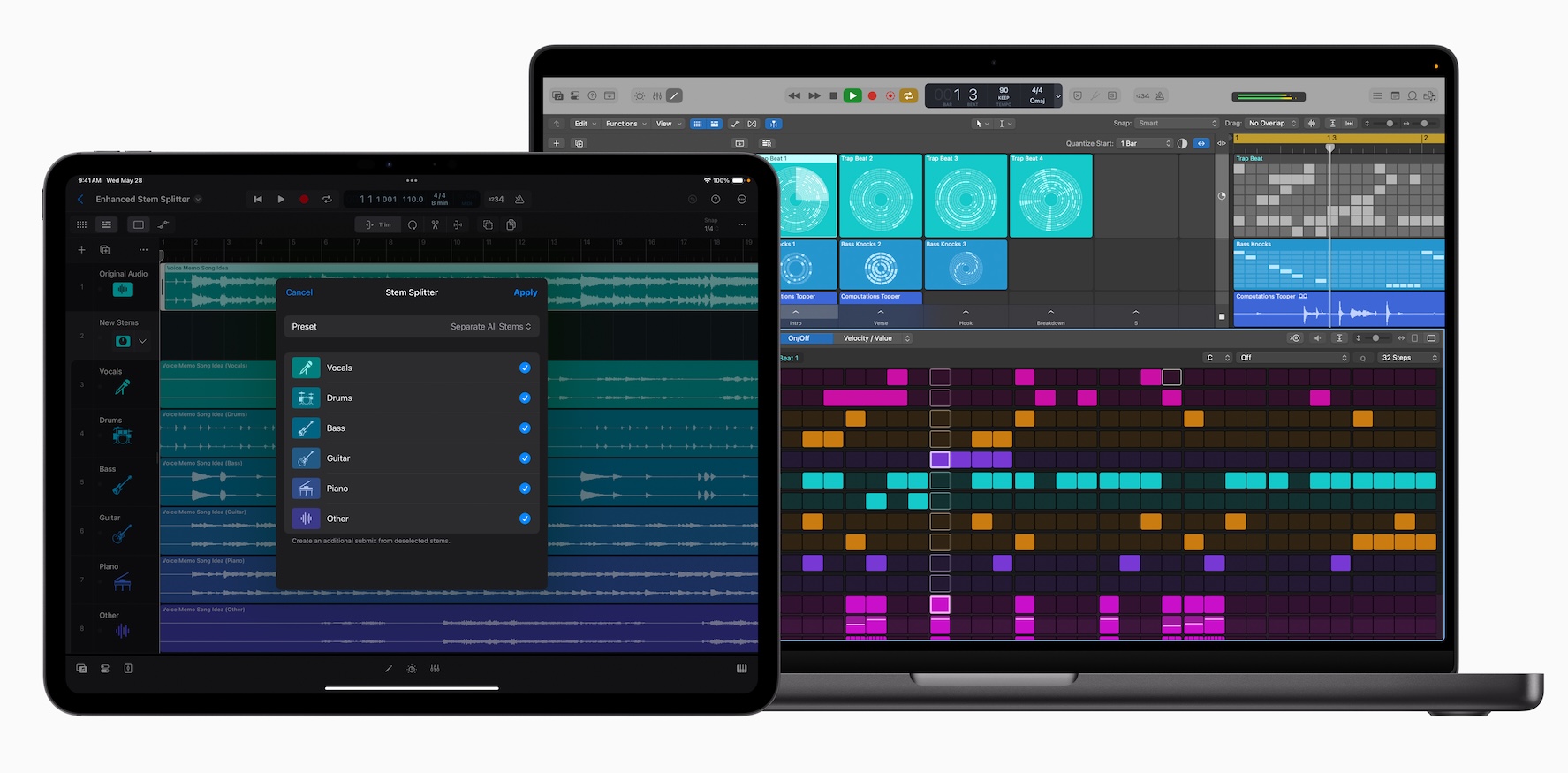Click Apply in Stem Splitter dialog
Viewport: 1568px width, 773px height.
click(526, 292)
